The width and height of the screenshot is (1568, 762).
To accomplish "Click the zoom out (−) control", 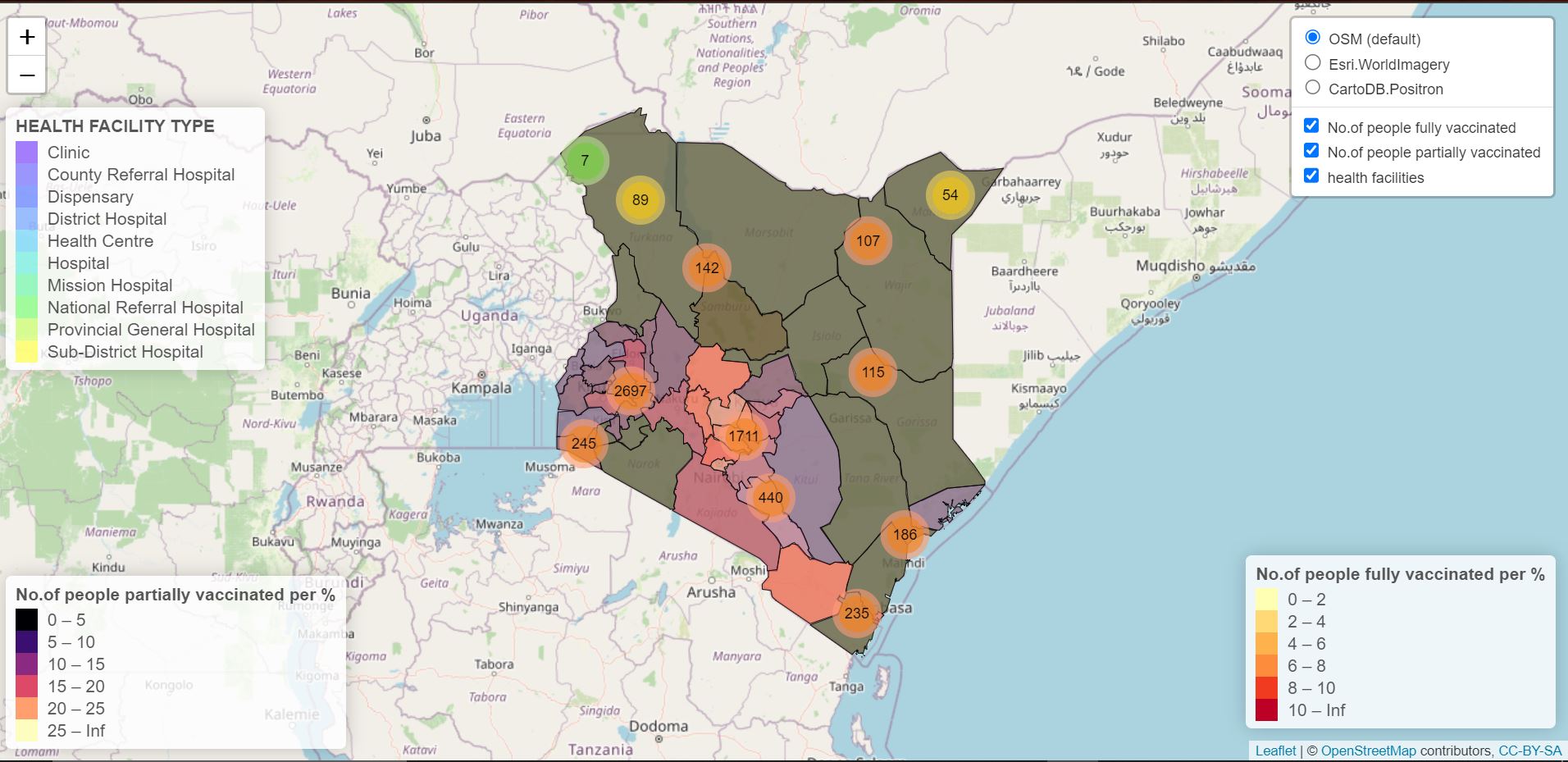I will (27, 74).
